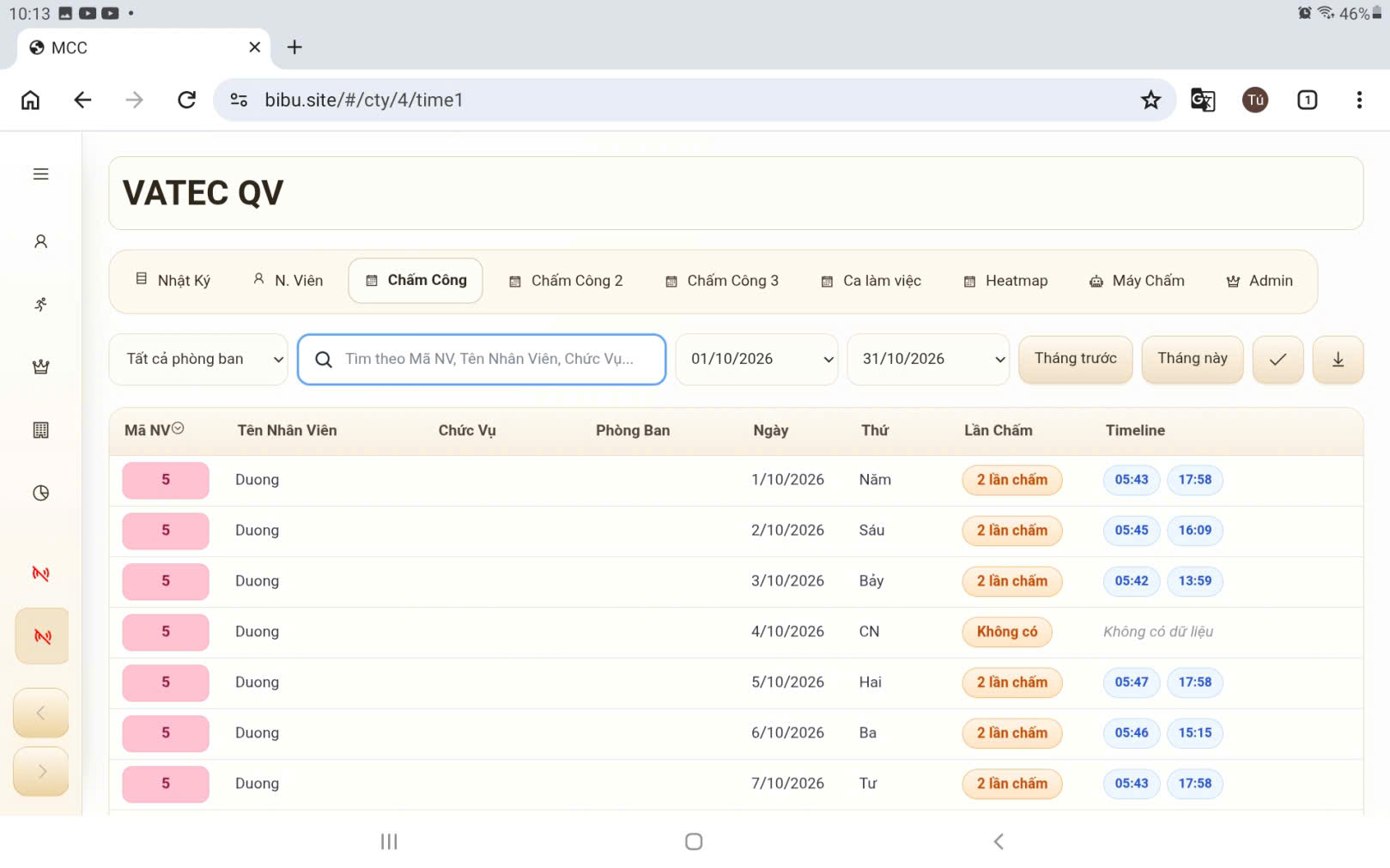The height and width of the screenshot is (868, 1390).
Task: Open the 01/10/2026 start date dropdown
Action: [756, 359]
